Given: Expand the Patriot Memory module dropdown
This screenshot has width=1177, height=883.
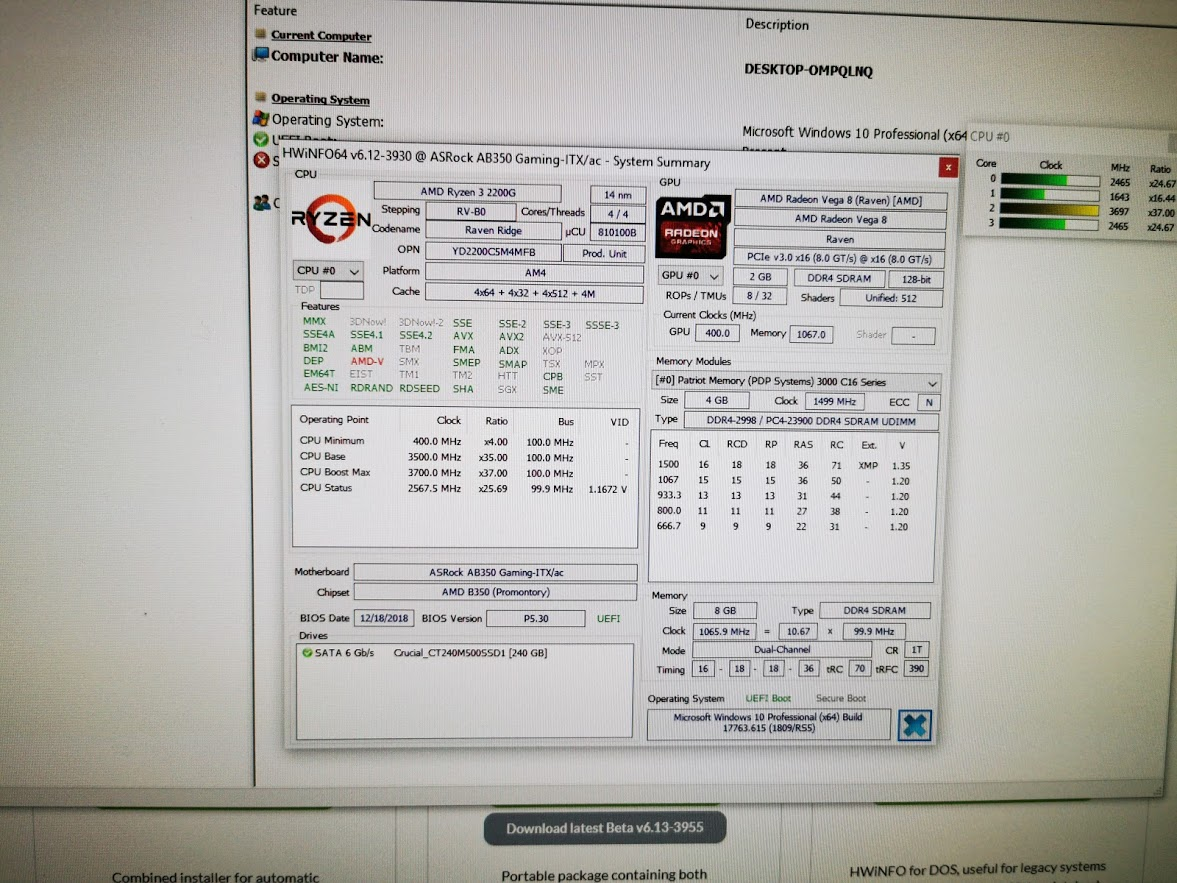Looking at the screenshot, I should 796,381.
